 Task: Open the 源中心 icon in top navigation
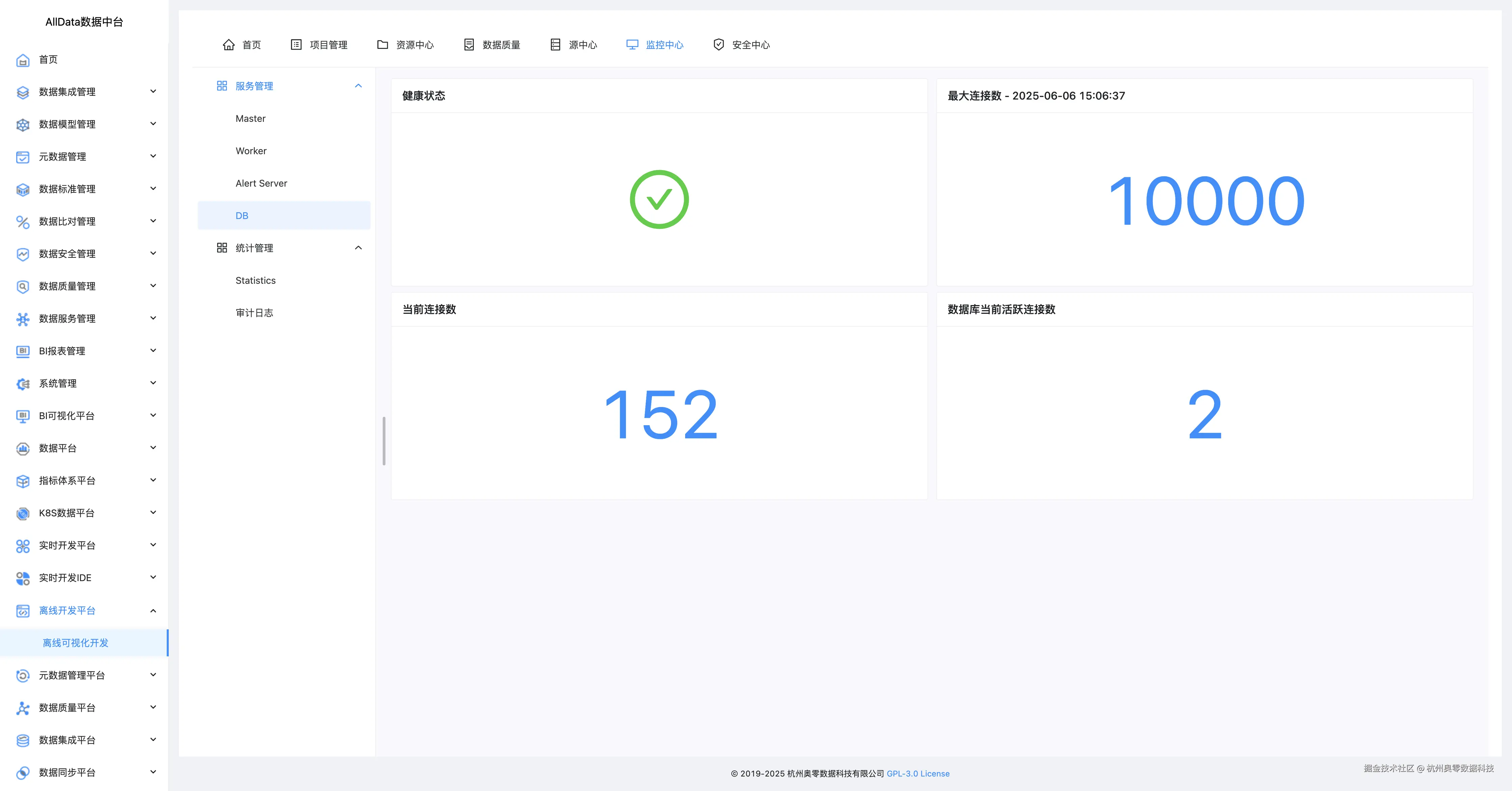coord(554,44)
